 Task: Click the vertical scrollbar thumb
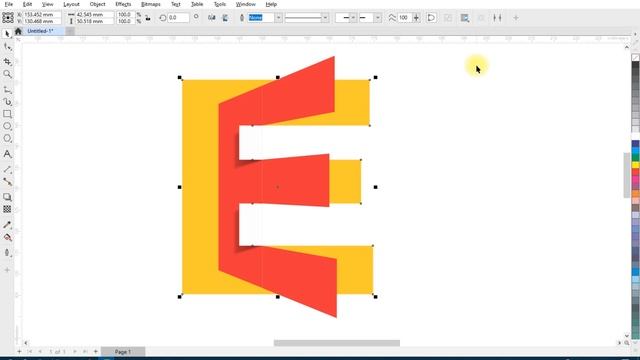click(x=627, y=175)
